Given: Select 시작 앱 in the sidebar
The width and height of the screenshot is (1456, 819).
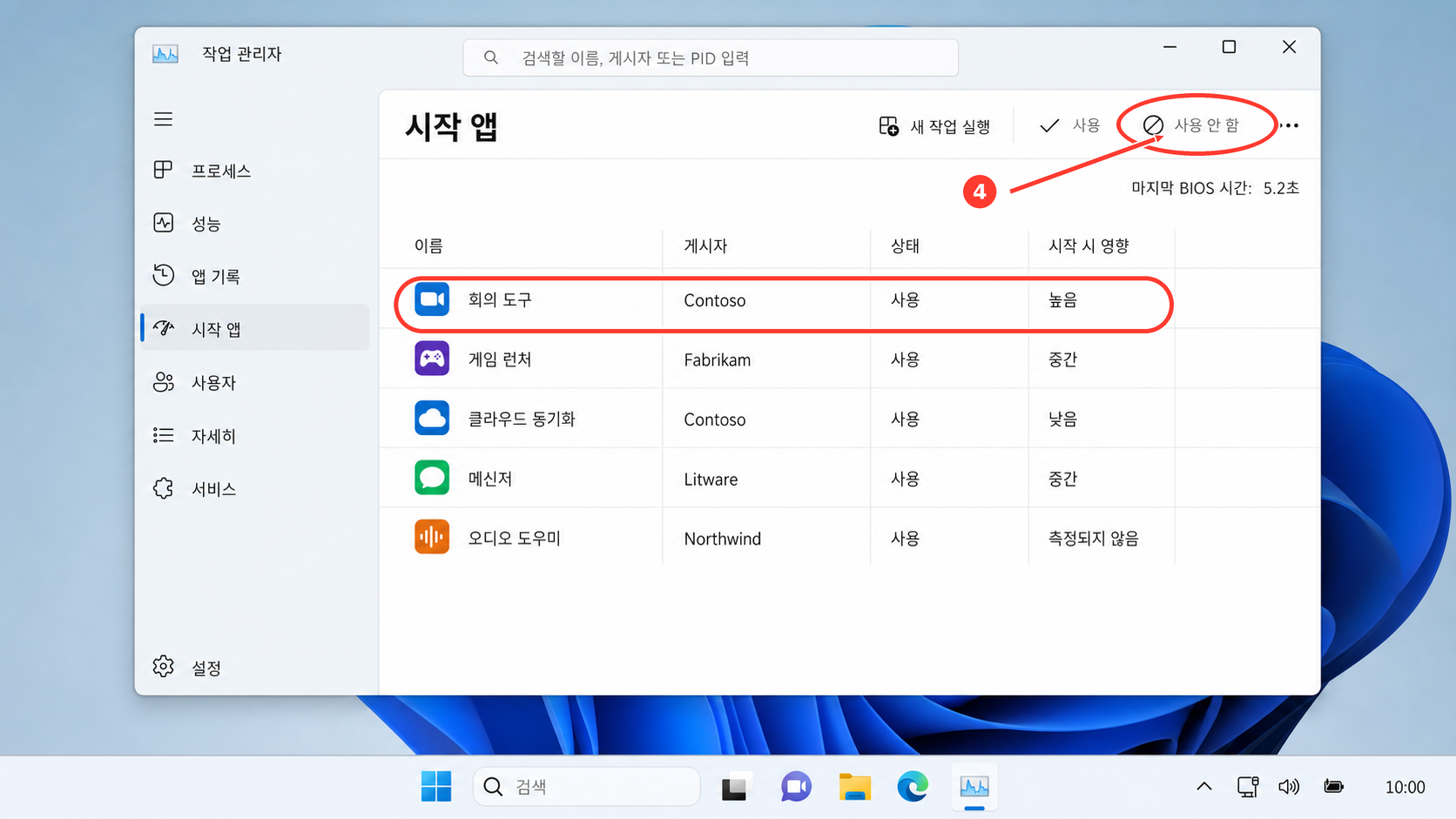Looking at the screenshot, I should [254, 328].
